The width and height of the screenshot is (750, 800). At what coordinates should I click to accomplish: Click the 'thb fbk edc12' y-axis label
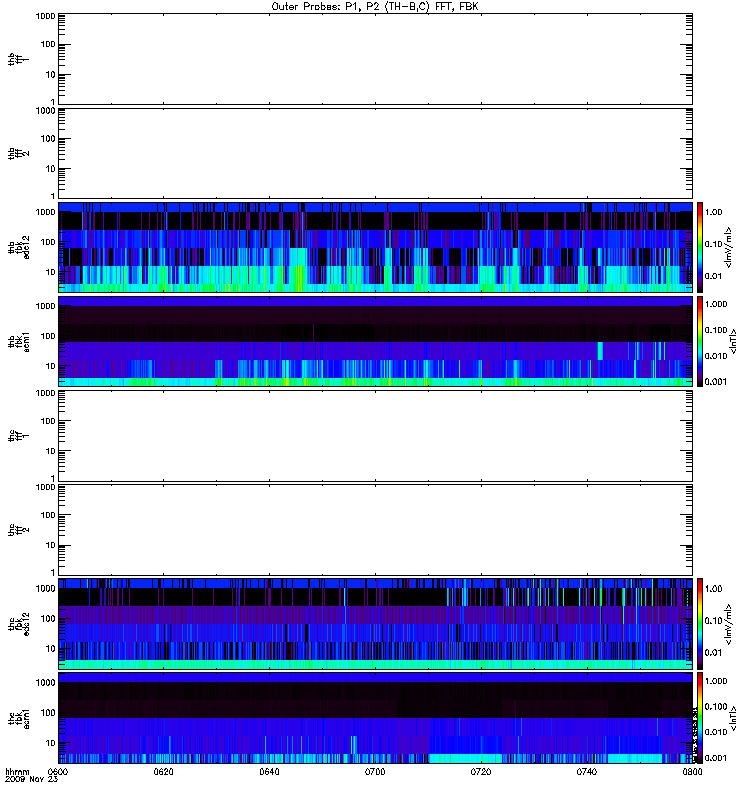tap(19, 247)
